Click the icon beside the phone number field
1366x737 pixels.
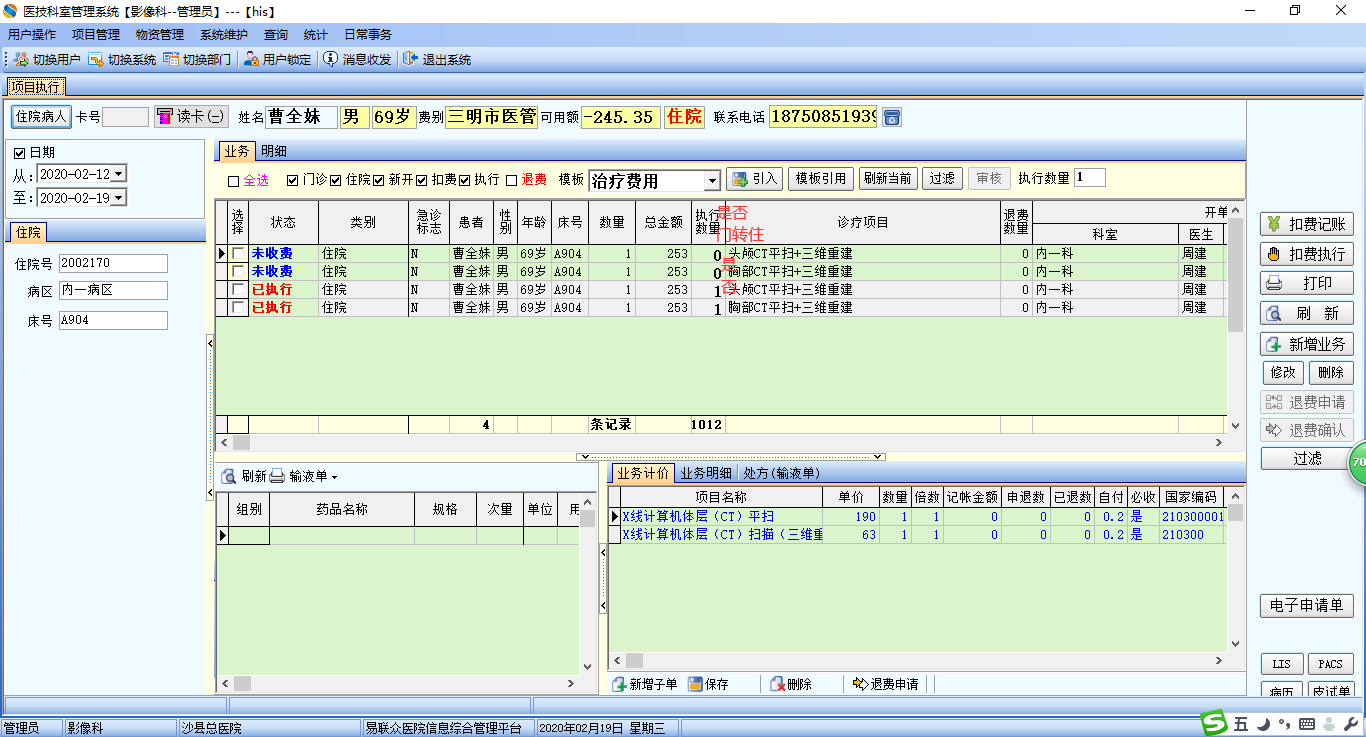point(891,117)
